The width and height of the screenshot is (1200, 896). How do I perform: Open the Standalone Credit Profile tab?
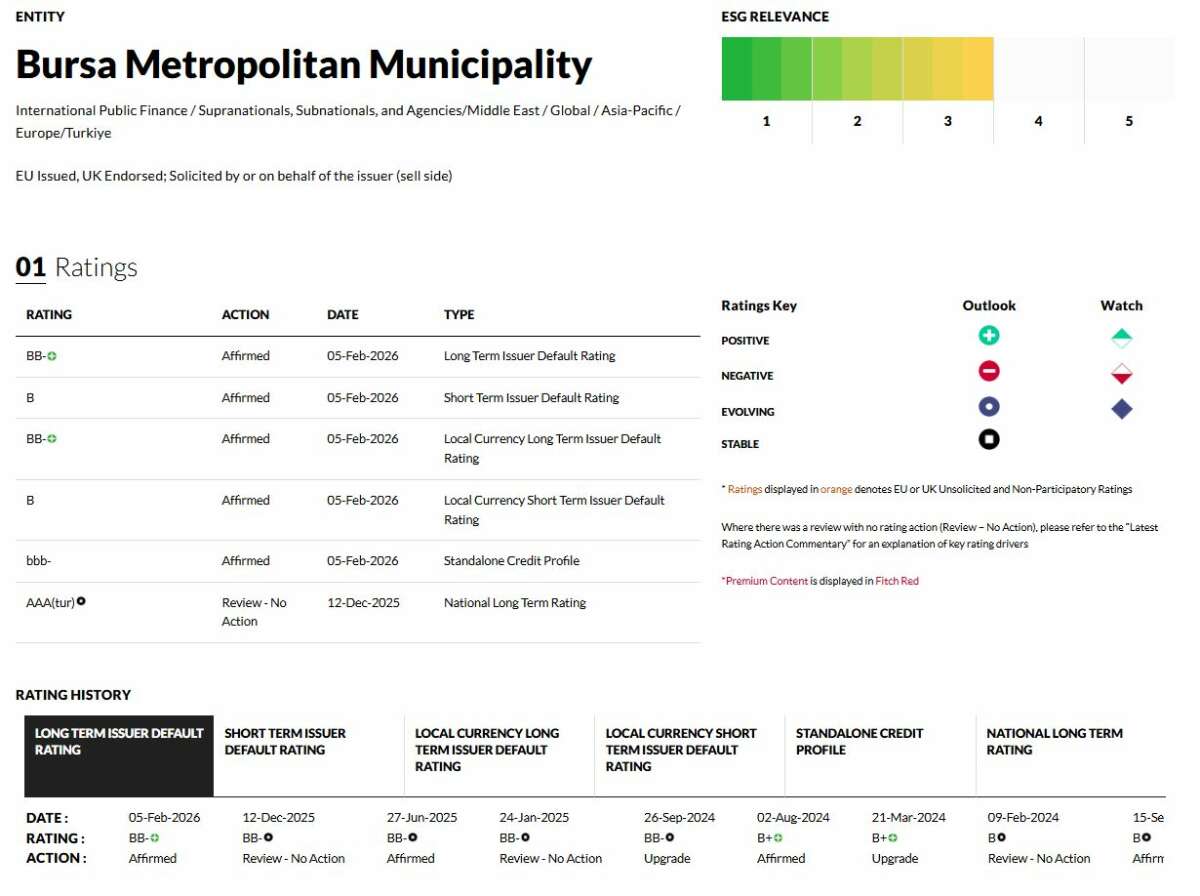[859, 741]
